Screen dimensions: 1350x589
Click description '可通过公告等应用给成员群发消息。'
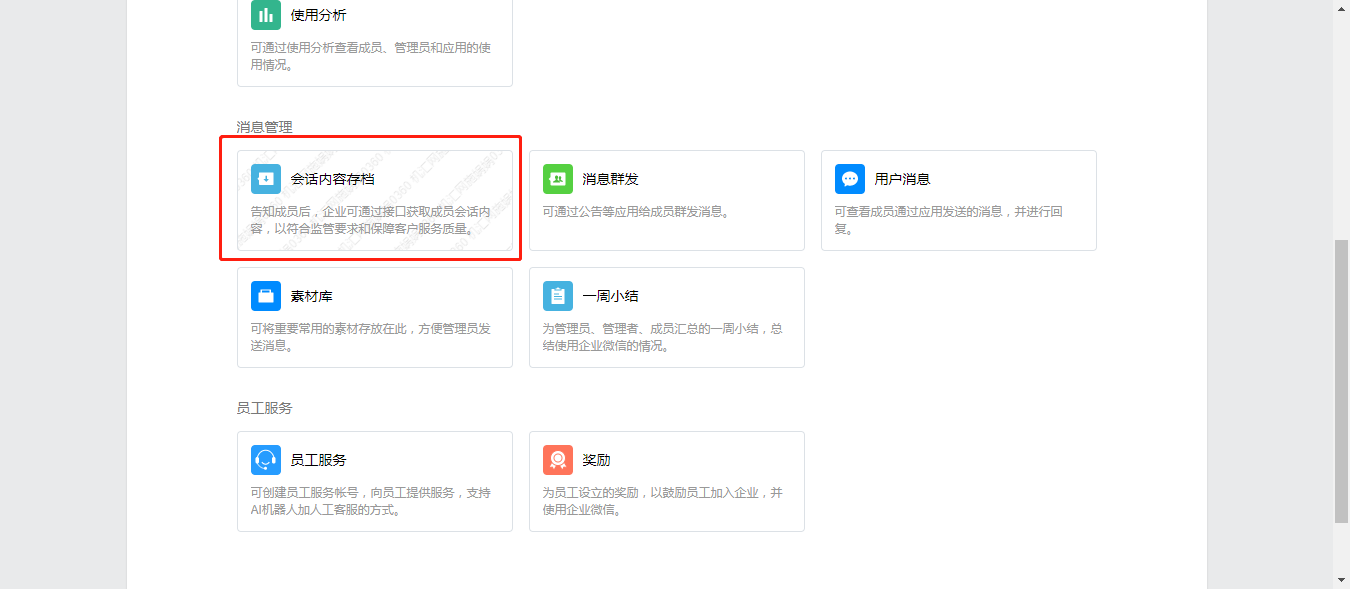[637, 212]
